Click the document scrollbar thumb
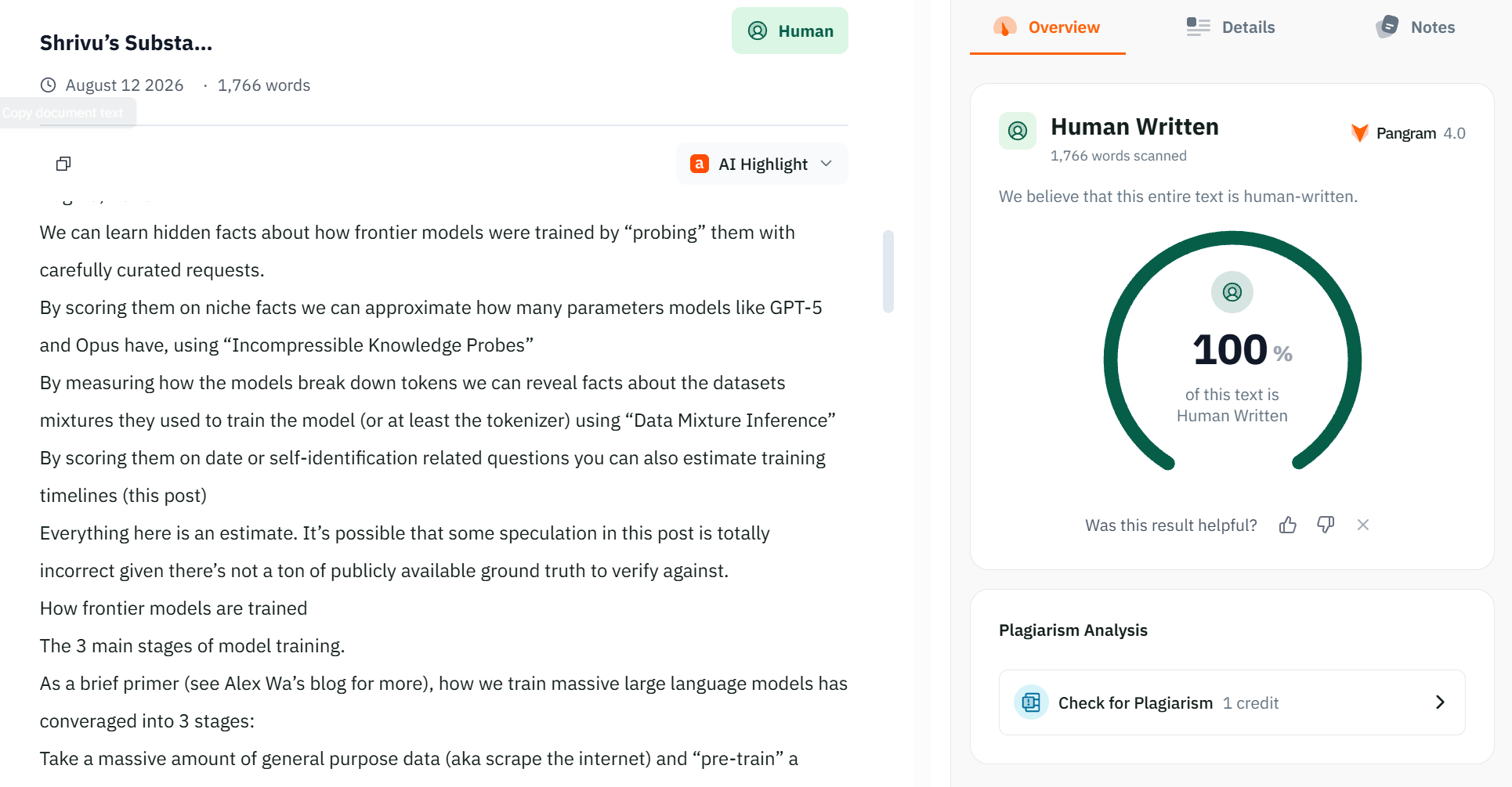 tap(888, 271)
